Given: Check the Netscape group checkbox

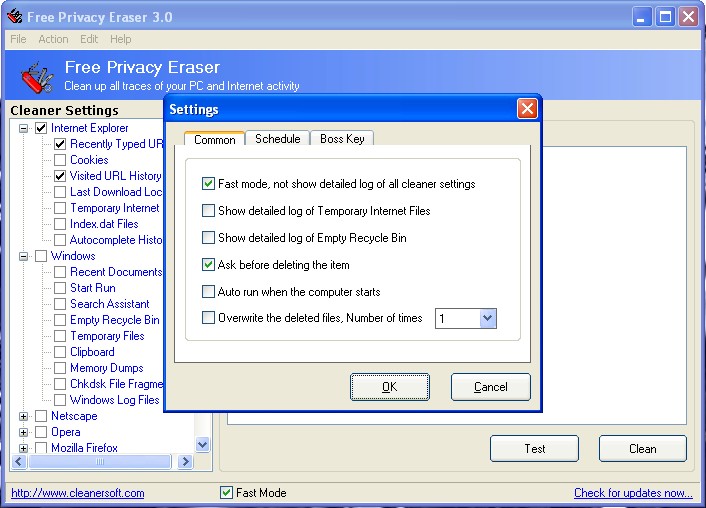Looking at the screenshot, I should [x=41, y=416].
